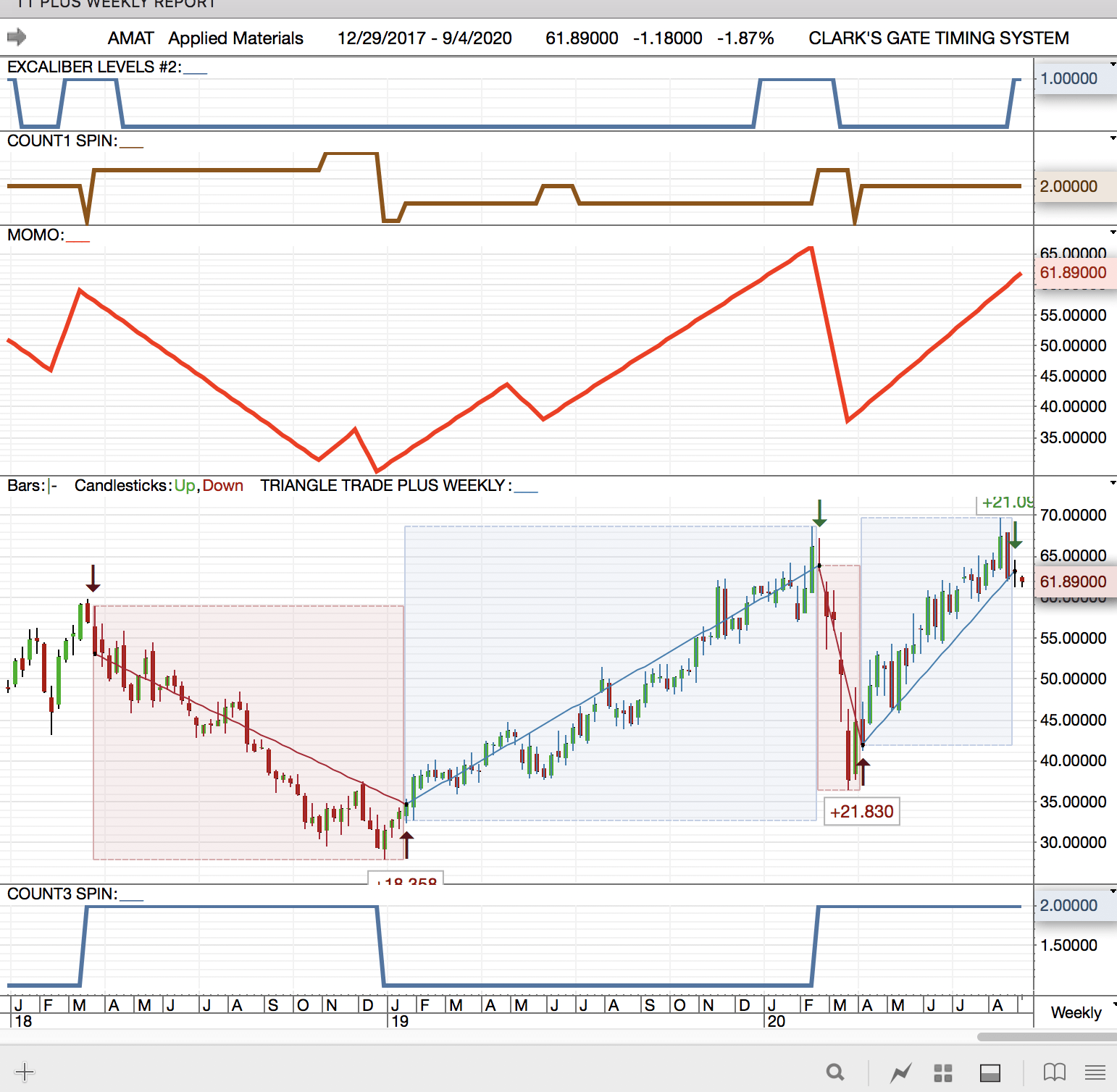1117x1092 pixels.
Task: Click CLARK'S GATE TIMING SYSTEM title
Action: point(939,38)
